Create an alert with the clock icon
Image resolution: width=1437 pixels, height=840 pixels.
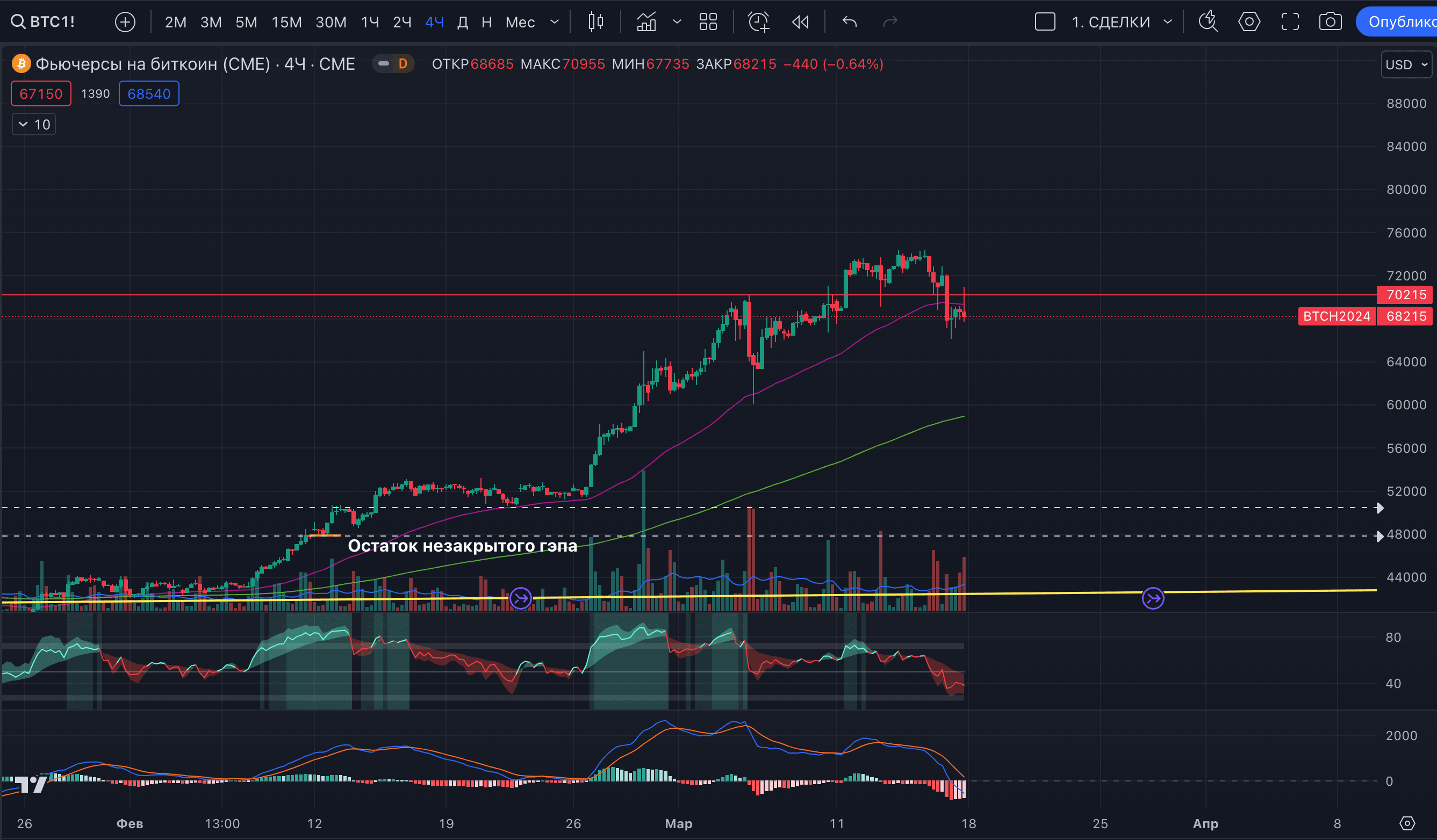point(758,21)
